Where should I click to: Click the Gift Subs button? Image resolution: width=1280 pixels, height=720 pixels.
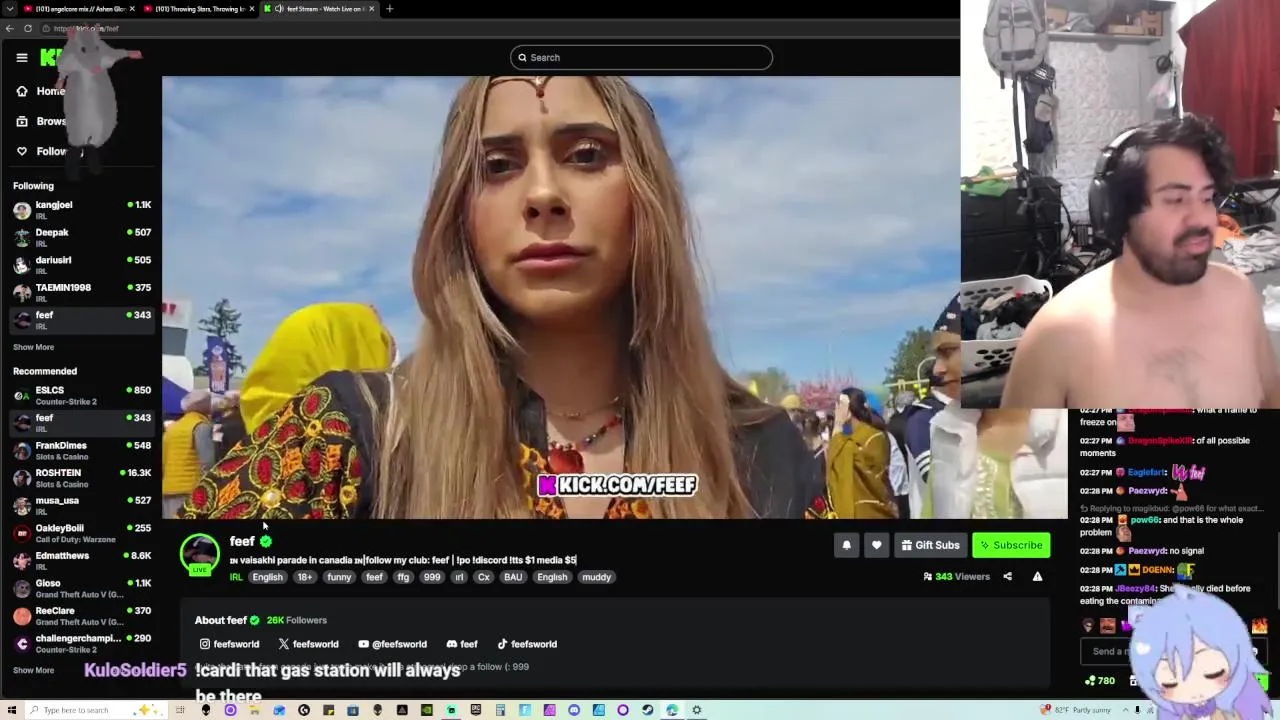point(930,545)
